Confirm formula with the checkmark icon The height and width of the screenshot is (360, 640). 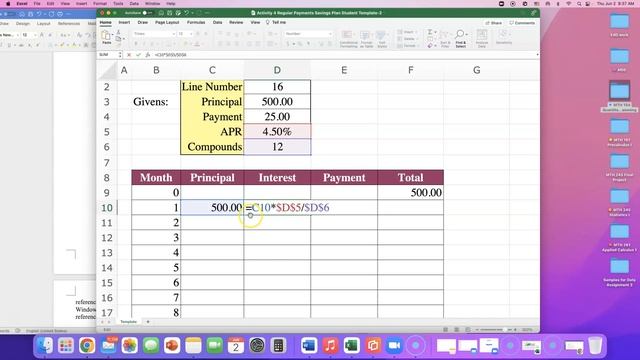[138, 55]
